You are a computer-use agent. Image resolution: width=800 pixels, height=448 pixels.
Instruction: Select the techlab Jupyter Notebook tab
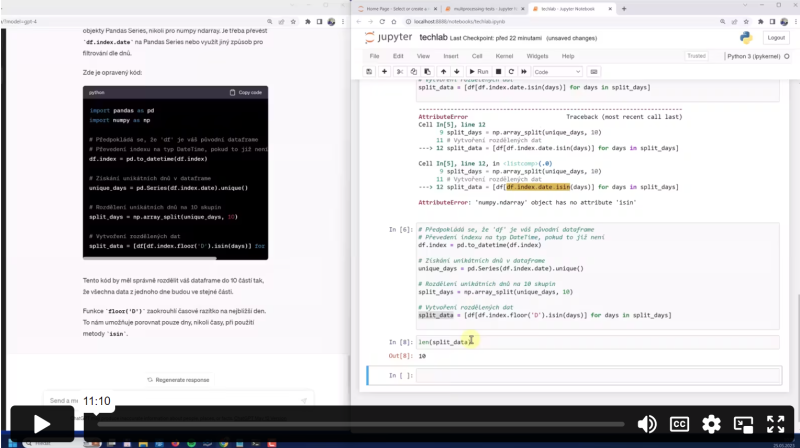coord(568,9)
